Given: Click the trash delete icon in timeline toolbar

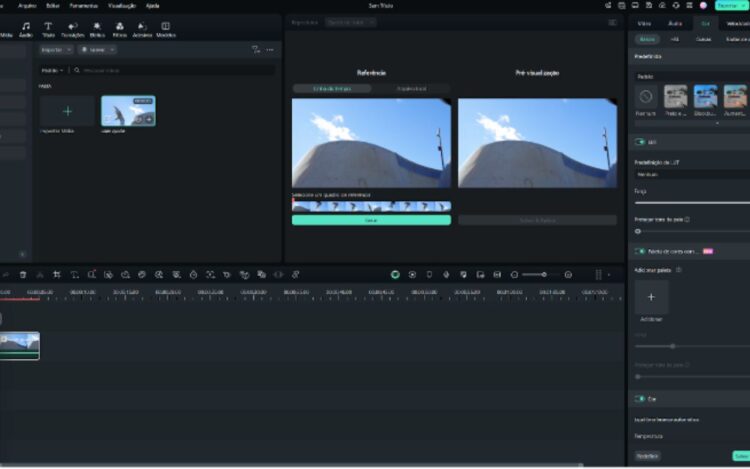Looking at the screenshot, I should (23, 274).
